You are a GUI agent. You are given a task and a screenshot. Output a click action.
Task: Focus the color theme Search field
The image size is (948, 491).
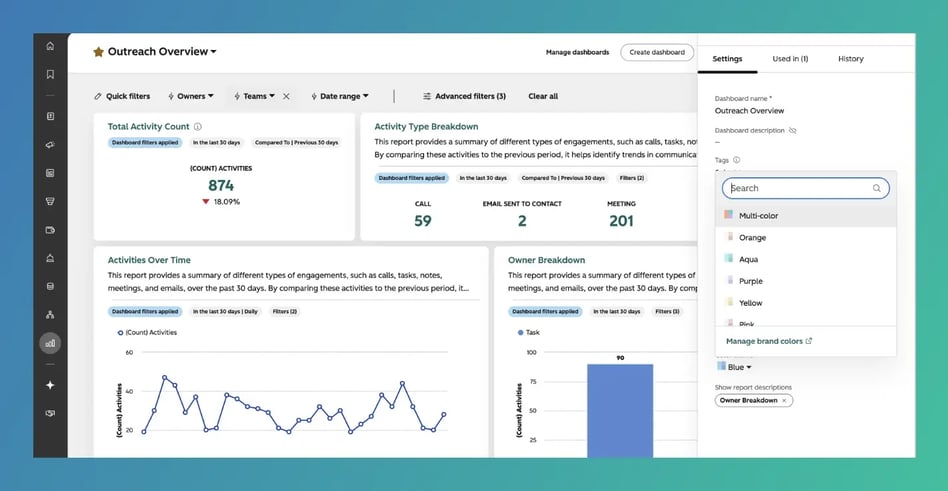[x=806, y=188]
